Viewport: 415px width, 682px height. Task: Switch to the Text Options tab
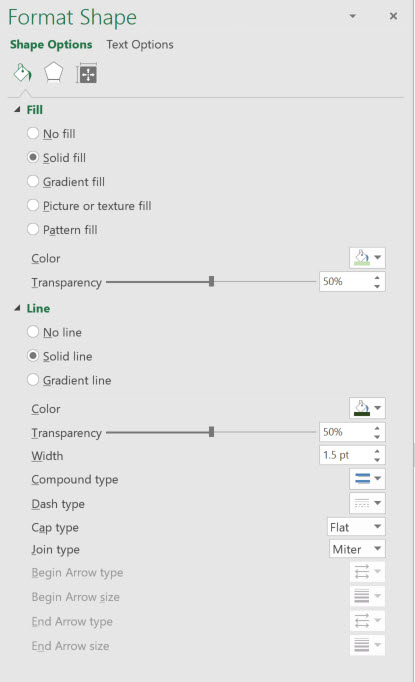point(140,44)
